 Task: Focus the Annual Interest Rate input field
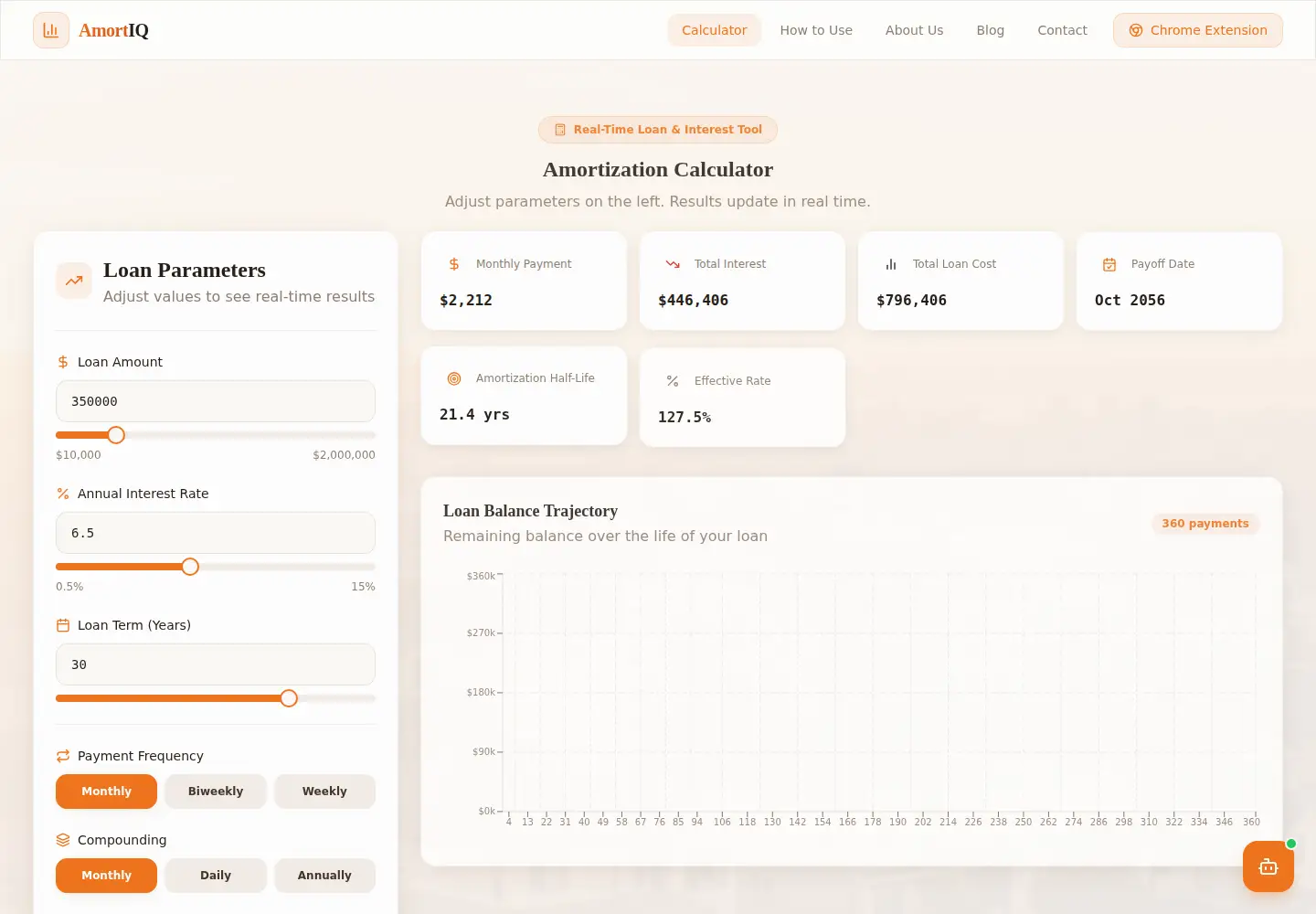(216, 533)
